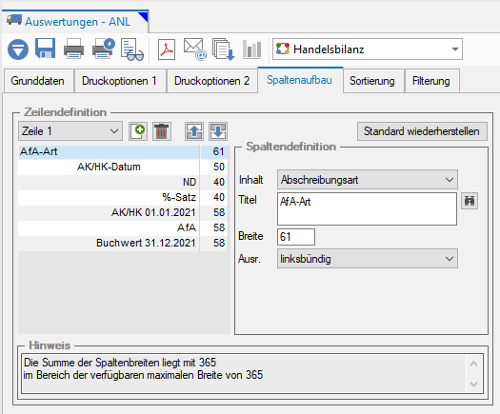Open the Zeile 1 dropdown
Screen dimensions: 500x414
[70, 131]
